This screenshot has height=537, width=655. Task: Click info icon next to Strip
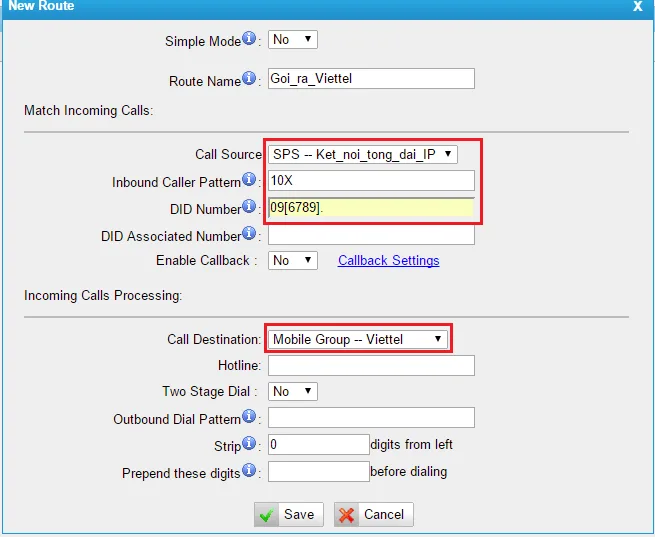tap(249, 443)
